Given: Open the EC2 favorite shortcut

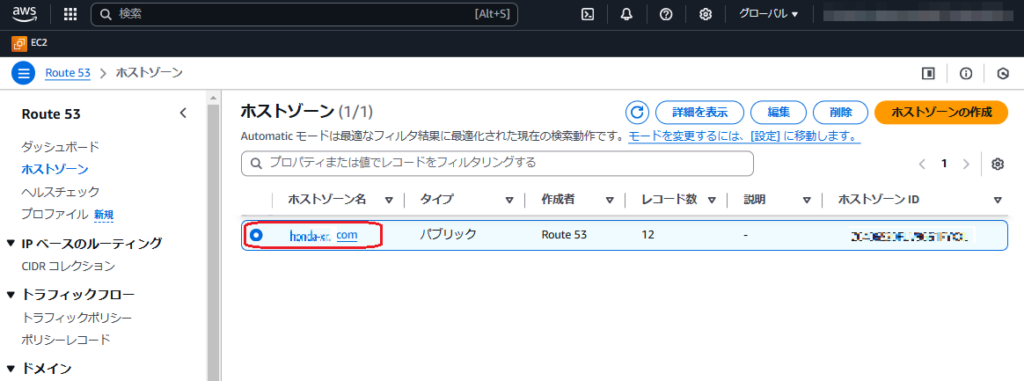Looking at the screenshot, I should pos(30,43).
